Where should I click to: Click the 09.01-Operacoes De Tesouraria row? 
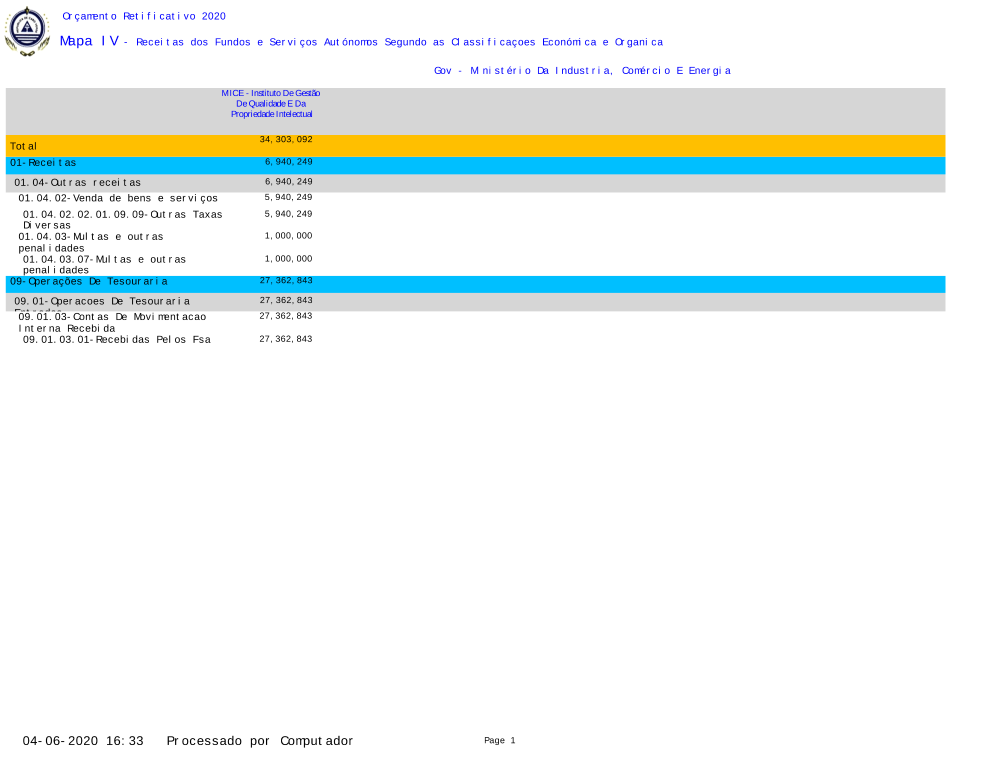pos(102,301)
